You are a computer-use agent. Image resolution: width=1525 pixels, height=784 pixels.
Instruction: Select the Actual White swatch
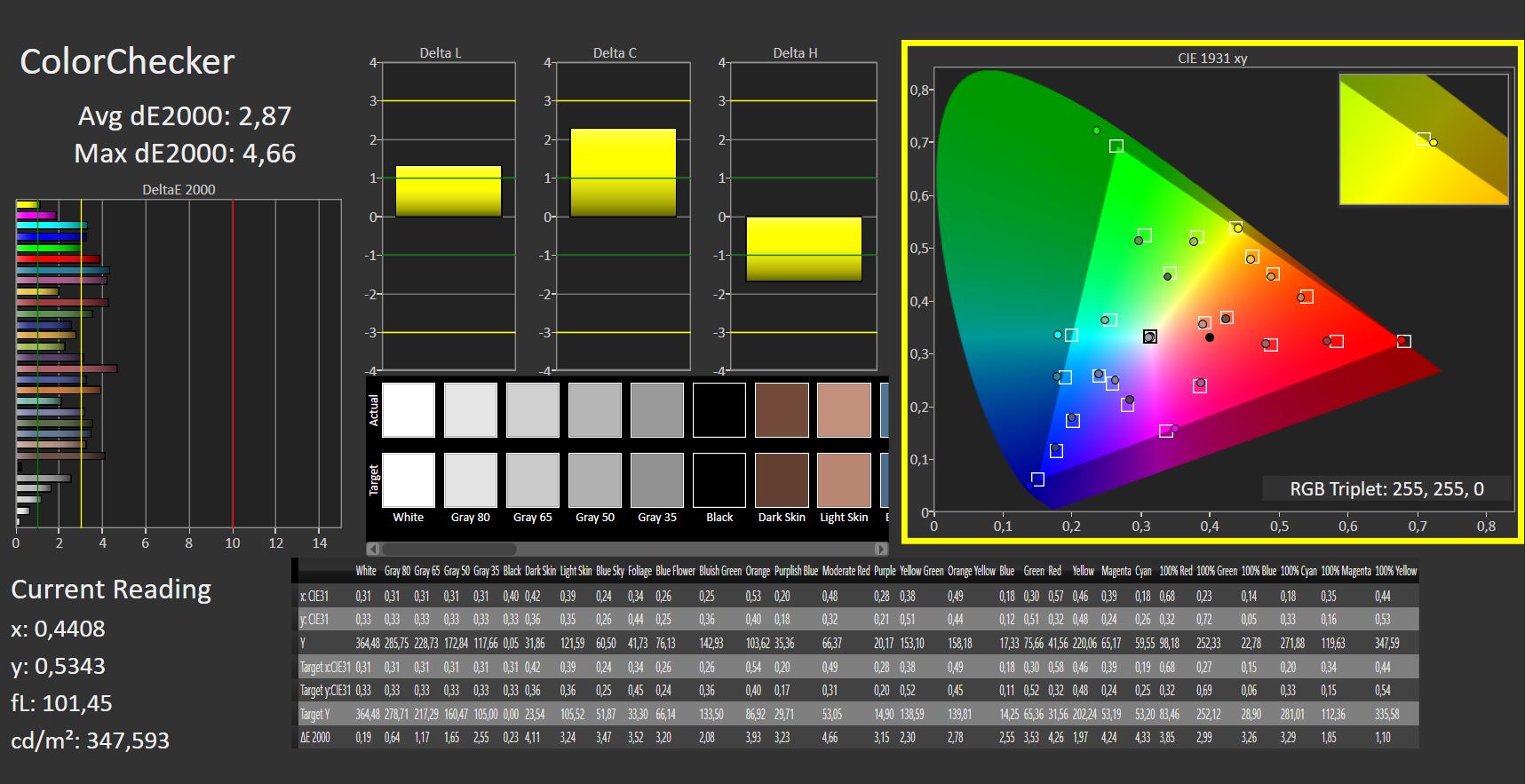point(409,410)
